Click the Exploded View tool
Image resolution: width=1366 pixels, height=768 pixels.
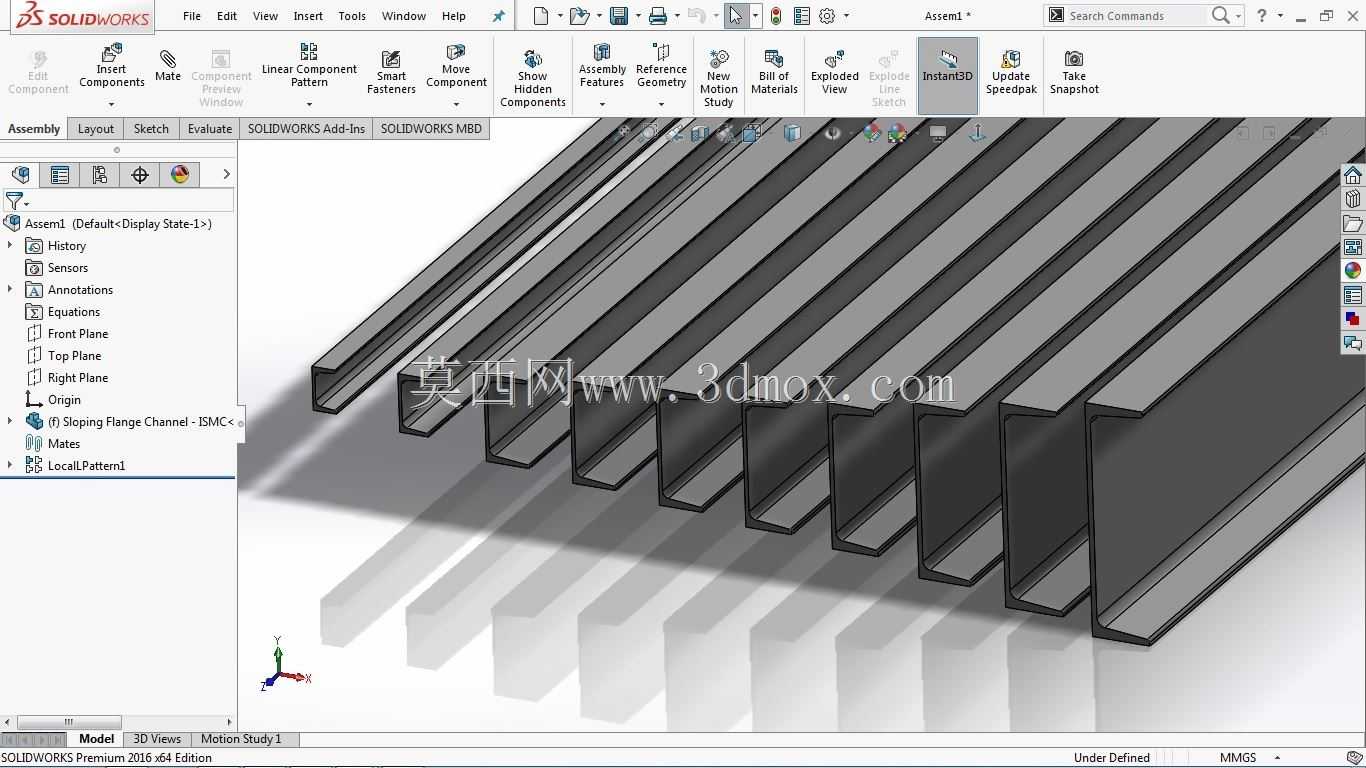point(835,72)
